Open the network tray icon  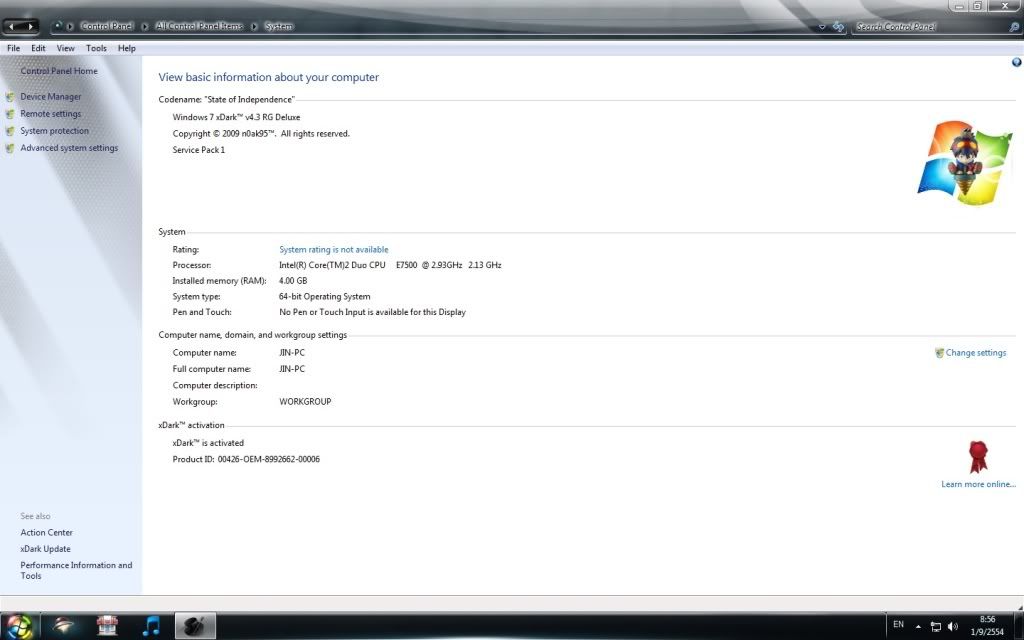(936, 627)
